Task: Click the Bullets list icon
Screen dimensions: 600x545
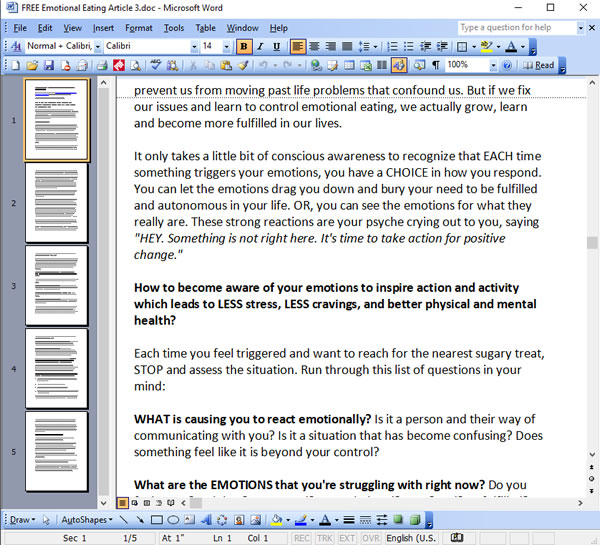Action: click(409, 46)
